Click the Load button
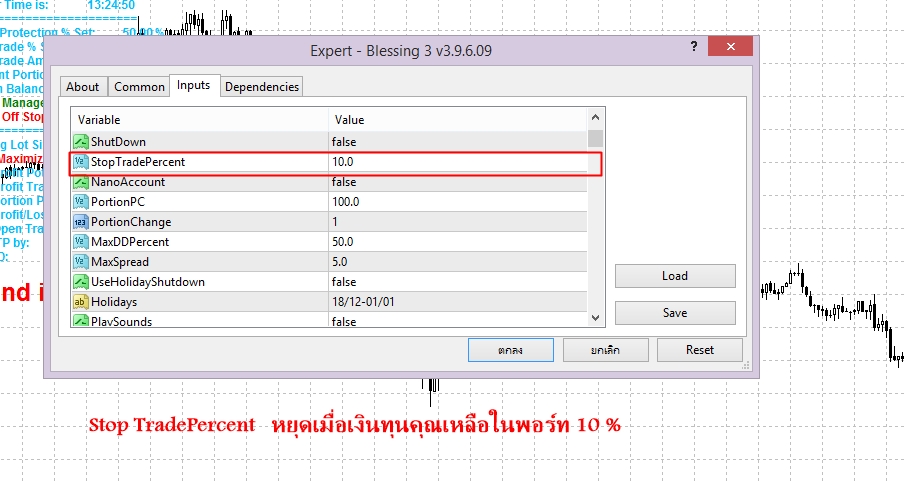This screenshot has width=904, height=482. [675, 276]
